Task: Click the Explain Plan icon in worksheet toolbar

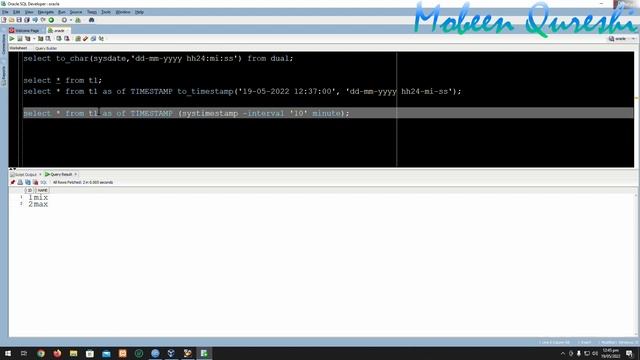Action: 28,39
